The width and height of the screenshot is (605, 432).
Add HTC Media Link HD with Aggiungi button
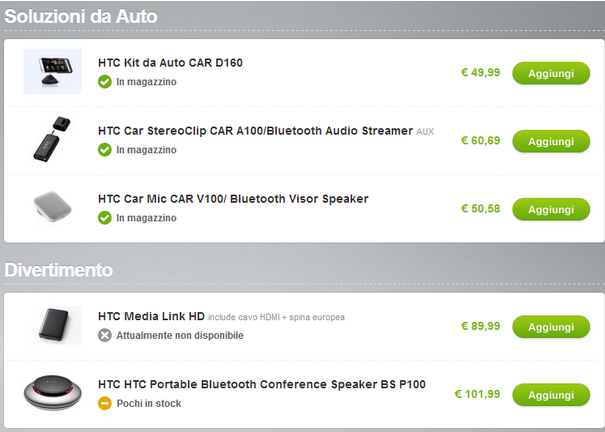pyautogui.click(x=551, y=327)
